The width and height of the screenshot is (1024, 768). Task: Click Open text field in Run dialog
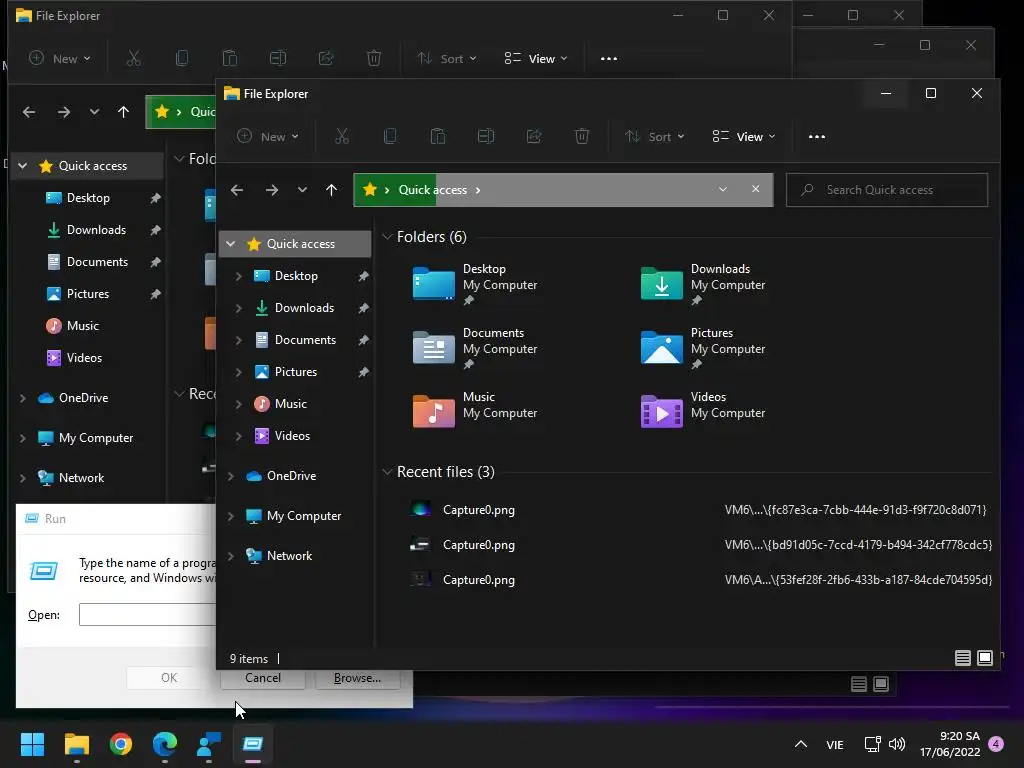click(148, 614)
